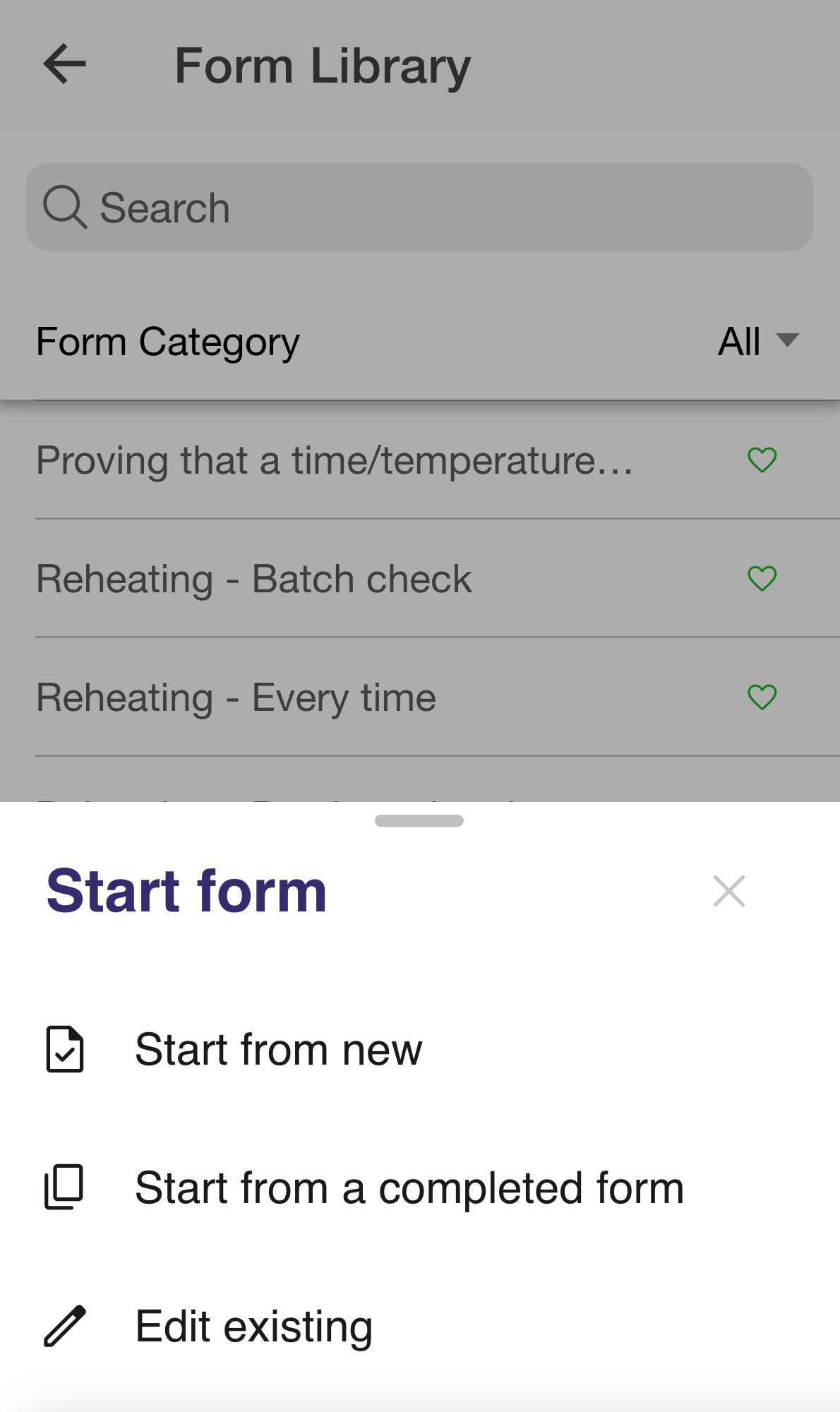Screen dimensions: 840x1412
Task: Click the bottom sheet drag handle
Action: [x=419, y=820]
